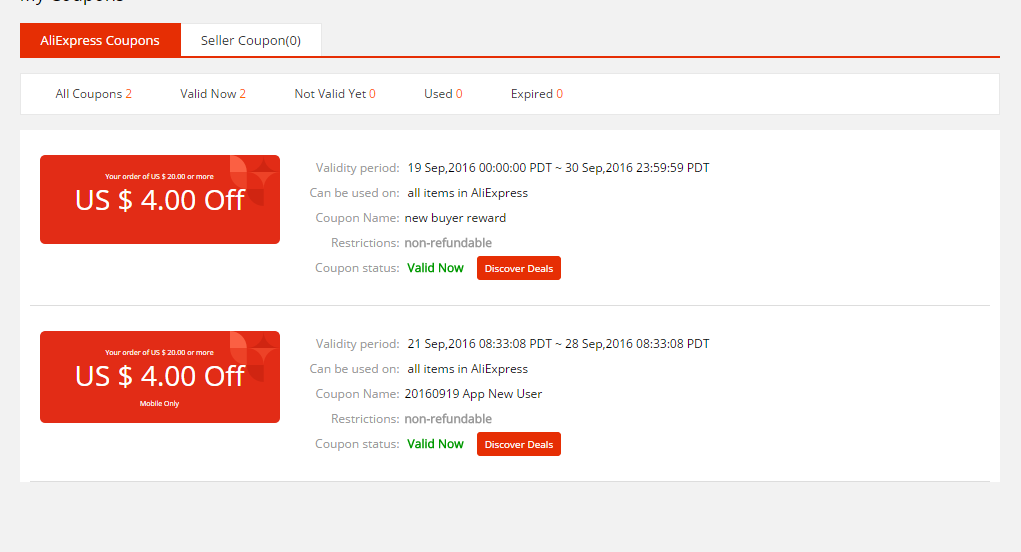Viewport: 1021px width, 552px height.
Task: Click validity period ending 28 Sep,2016
Action: click(x=559, y=344)
